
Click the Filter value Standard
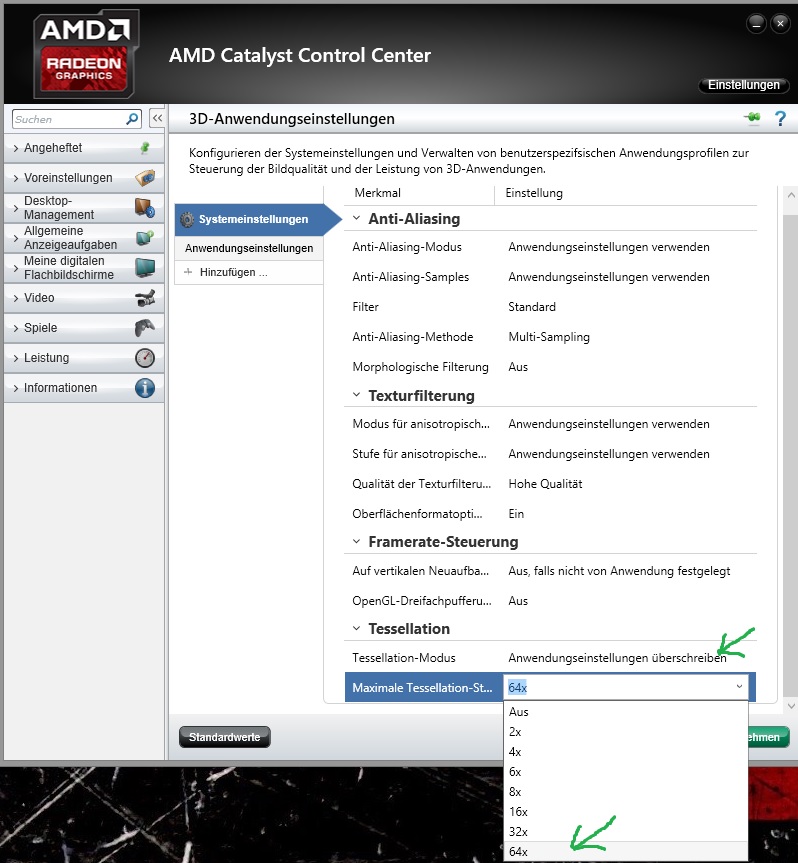532,307
